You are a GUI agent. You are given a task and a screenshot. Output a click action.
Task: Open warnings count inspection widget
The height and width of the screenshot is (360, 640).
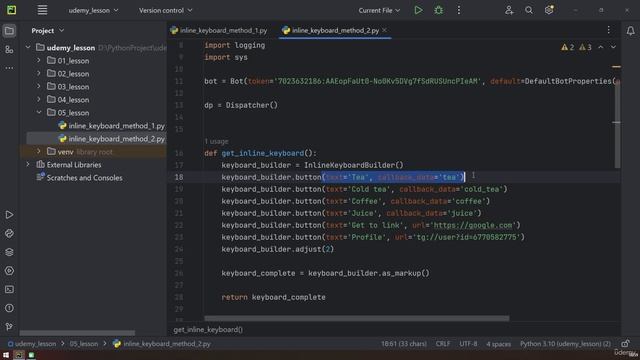(x=576, y=47)
